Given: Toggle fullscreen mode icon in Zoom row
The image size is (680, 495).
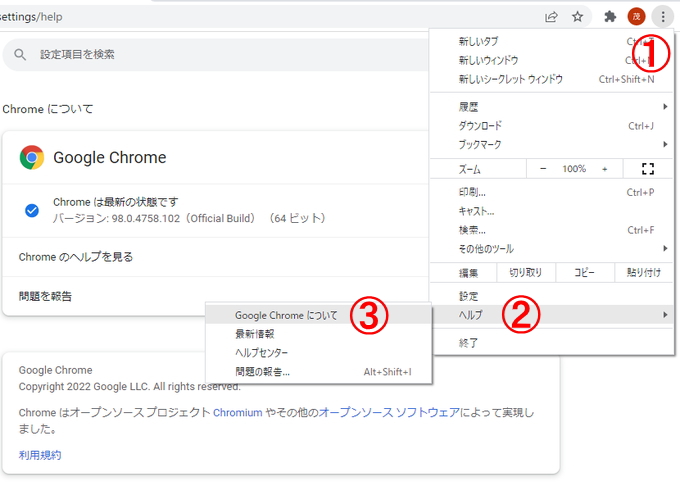Looking at the screenshot, I should pyautogui.click(x=648, y=169).
